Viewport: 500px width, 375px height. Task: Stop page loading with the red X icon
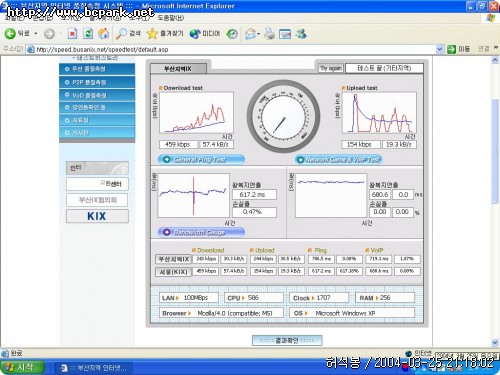pos(72,34)
